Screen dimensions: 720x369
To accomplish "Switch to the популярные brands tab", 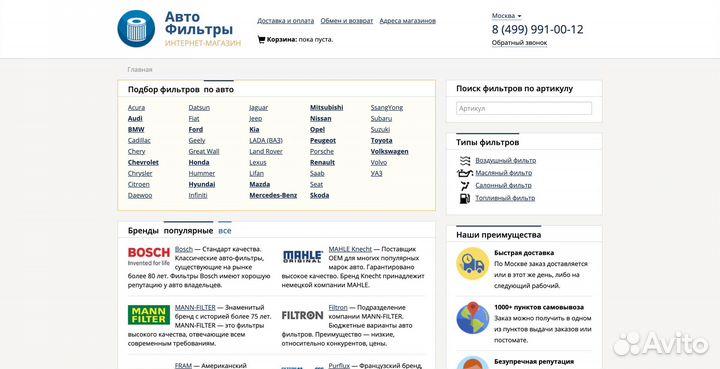I will pos(188,230).
